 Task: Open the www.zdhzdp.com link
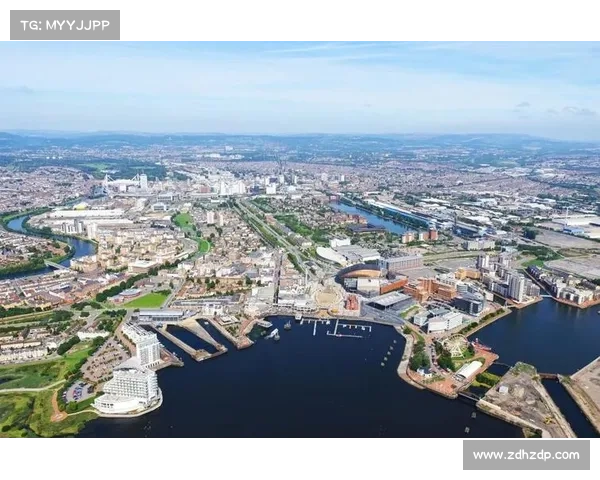pos(525,455)
